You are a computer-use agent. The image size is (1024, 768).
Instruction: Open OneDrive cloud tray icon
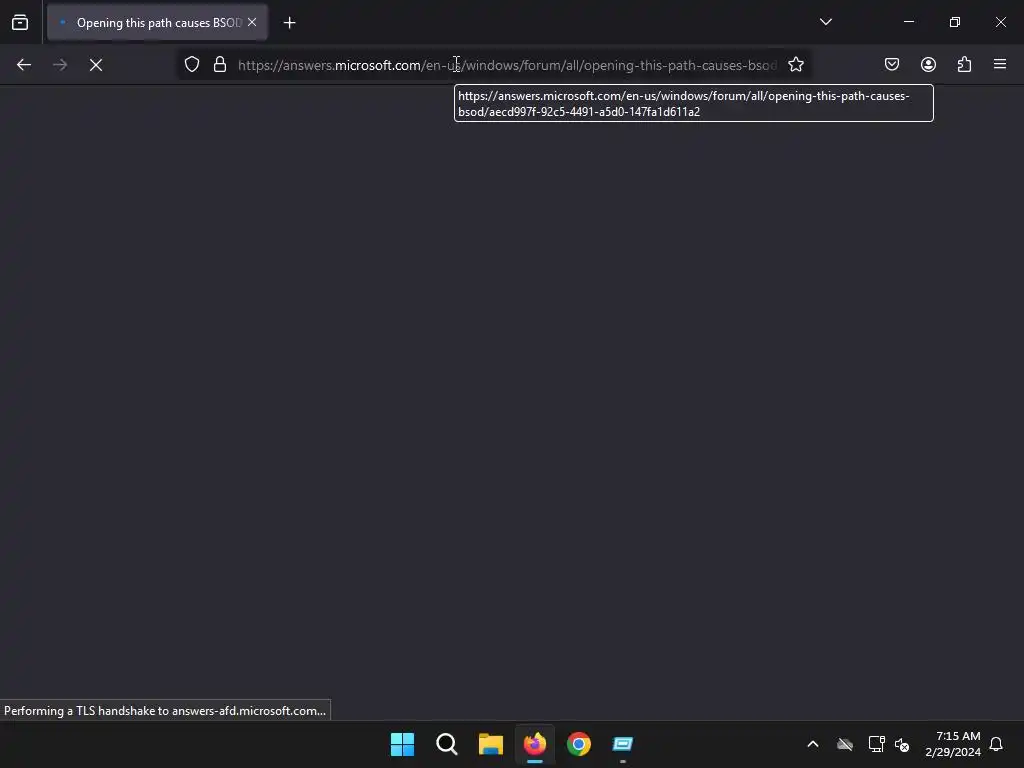(845, 744)
